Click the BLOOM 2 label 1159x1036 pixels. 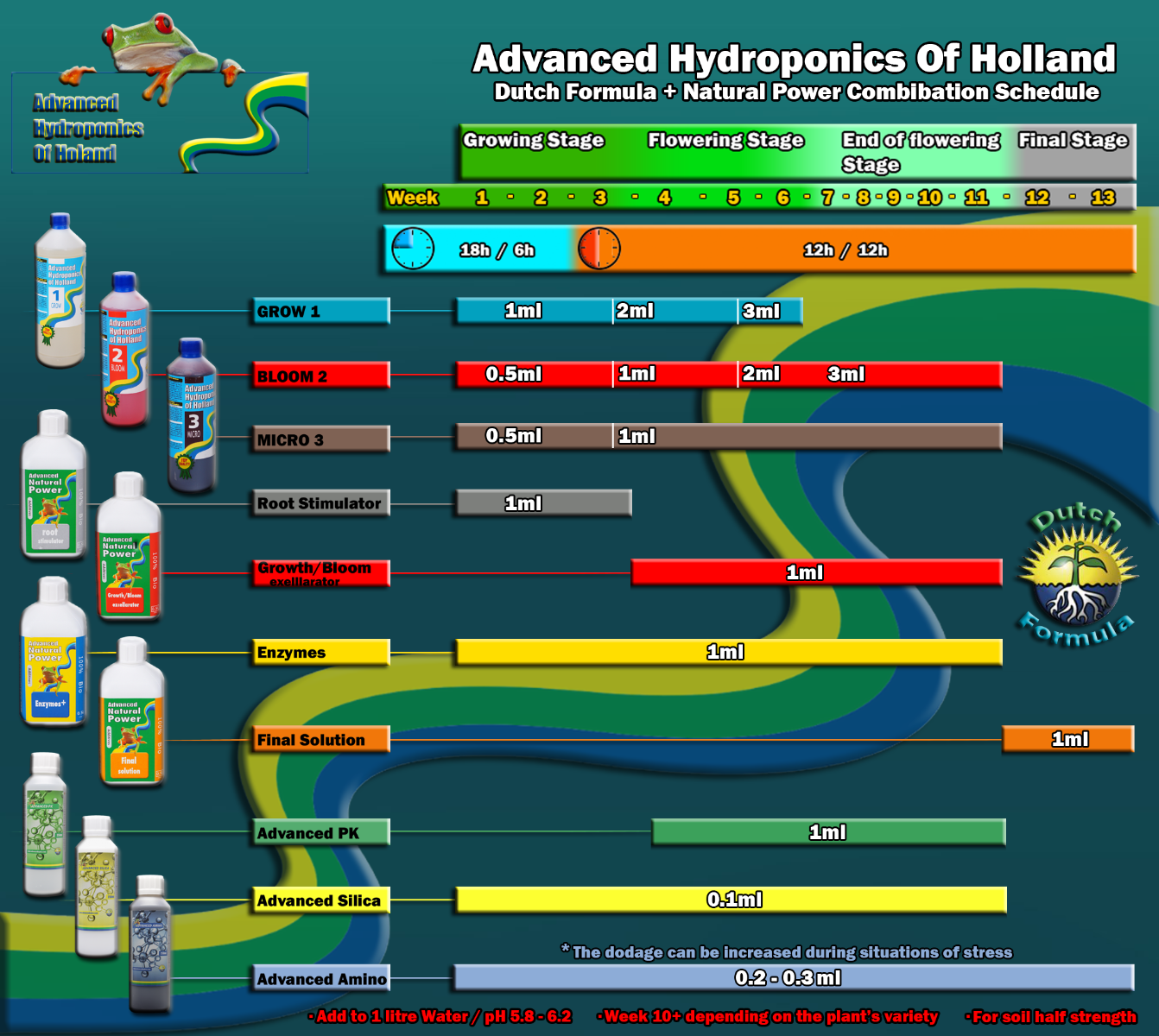point(320,376)
